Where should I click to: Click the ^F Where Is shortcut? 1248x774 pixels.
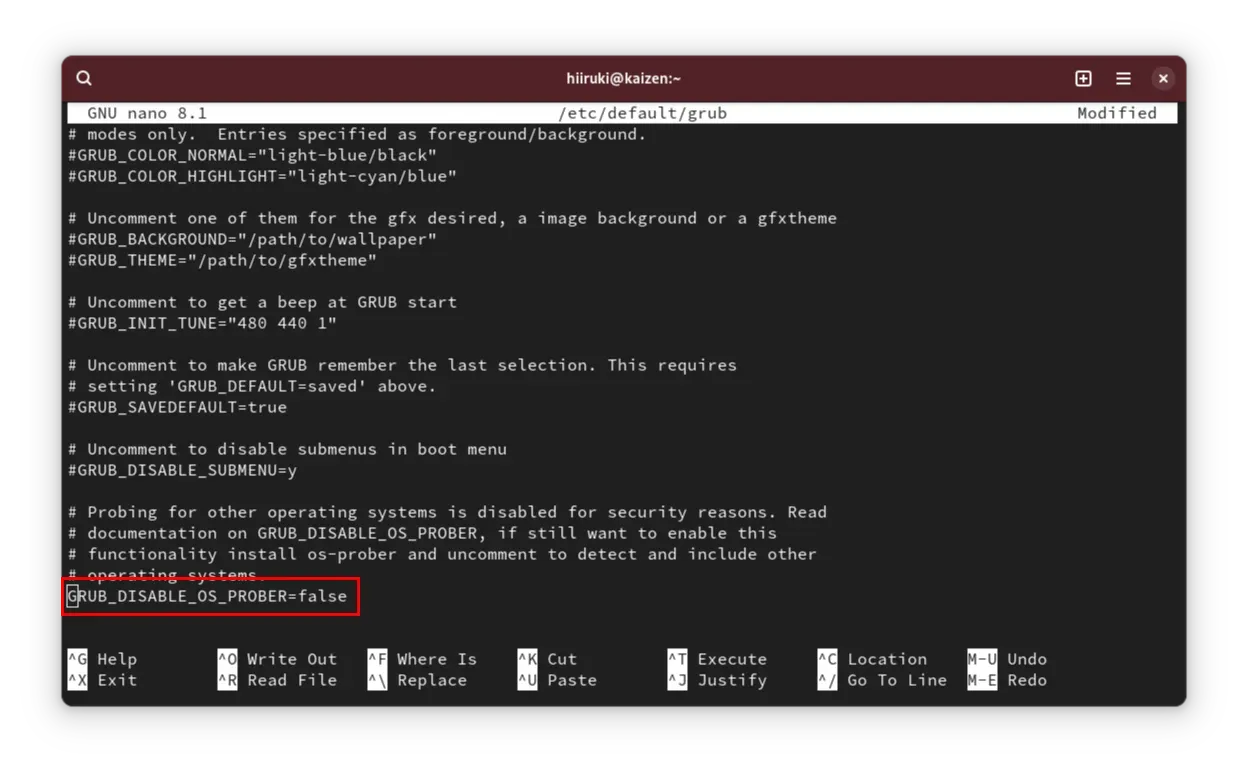(x=422, y=659)
